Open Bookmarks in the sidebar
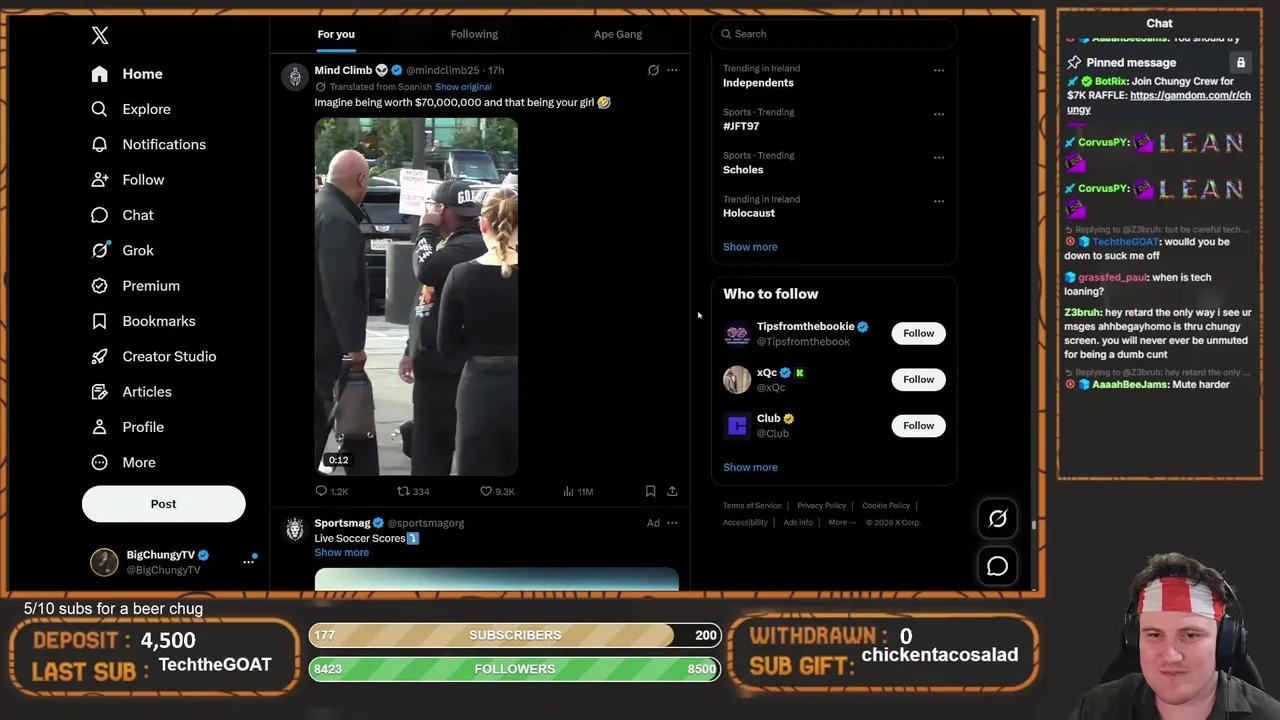The height and width of the screenshot is (720, 1280). point(143,321)
